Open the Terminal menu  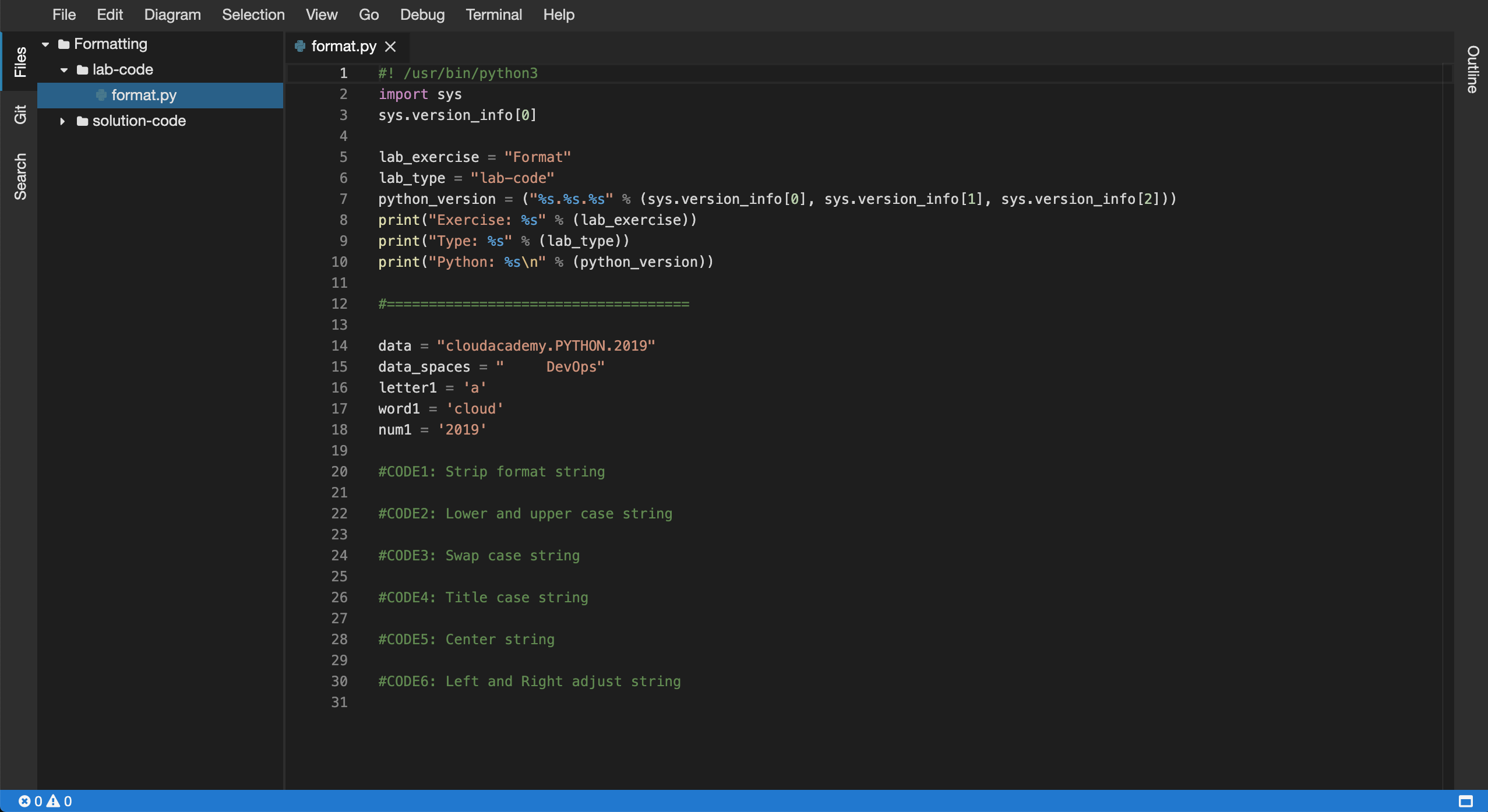coord(493,15)
